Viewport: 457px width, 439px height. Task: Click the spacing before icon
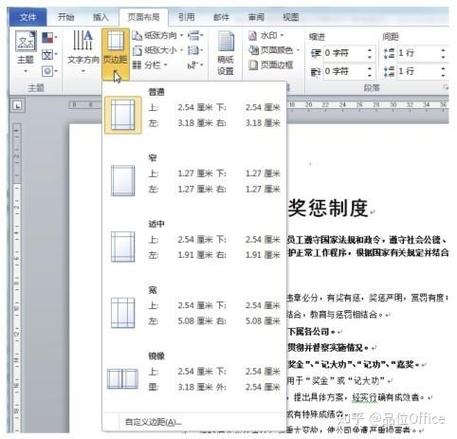coord(389,53)
